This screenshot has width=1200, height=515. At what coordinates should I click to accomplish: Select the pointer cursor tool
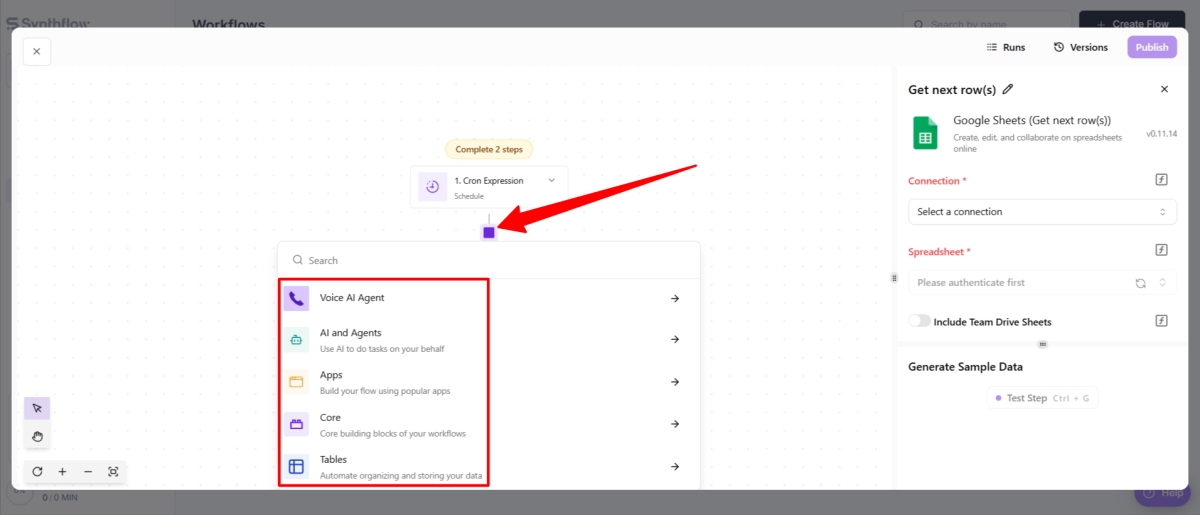(x=37, y=408)
